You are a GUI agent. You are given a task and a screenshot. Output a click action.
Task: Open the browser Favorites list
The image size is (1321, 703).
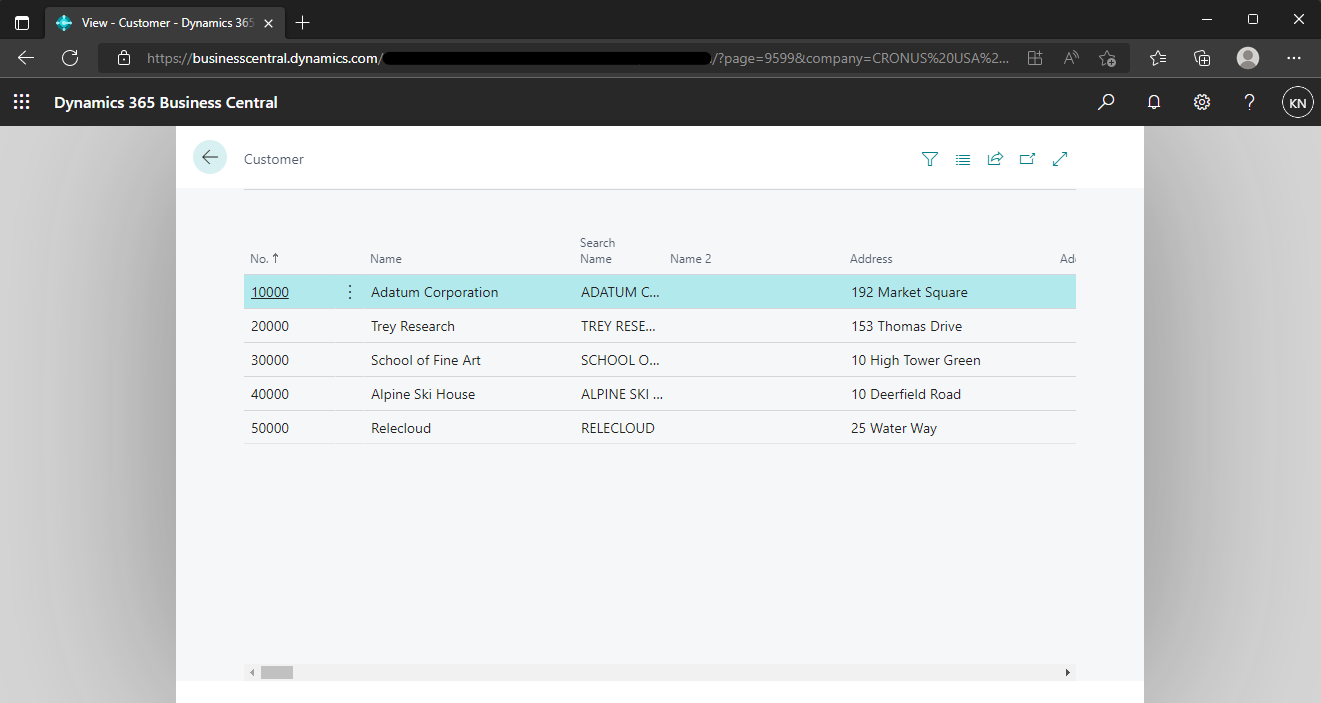[x=1158, y=58]
